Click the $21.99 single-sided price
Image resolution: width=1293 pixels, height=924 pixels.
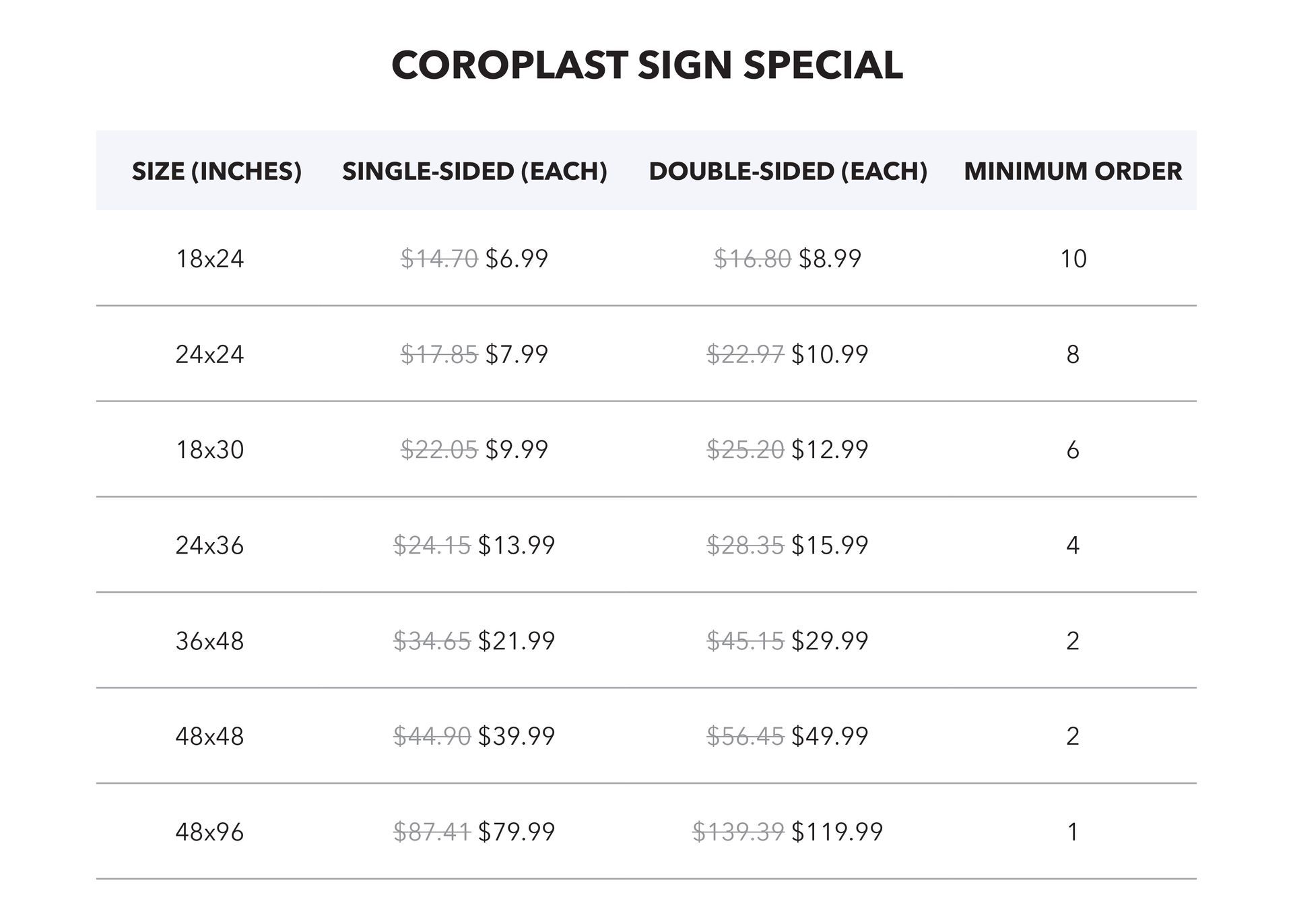coord(517,641)
